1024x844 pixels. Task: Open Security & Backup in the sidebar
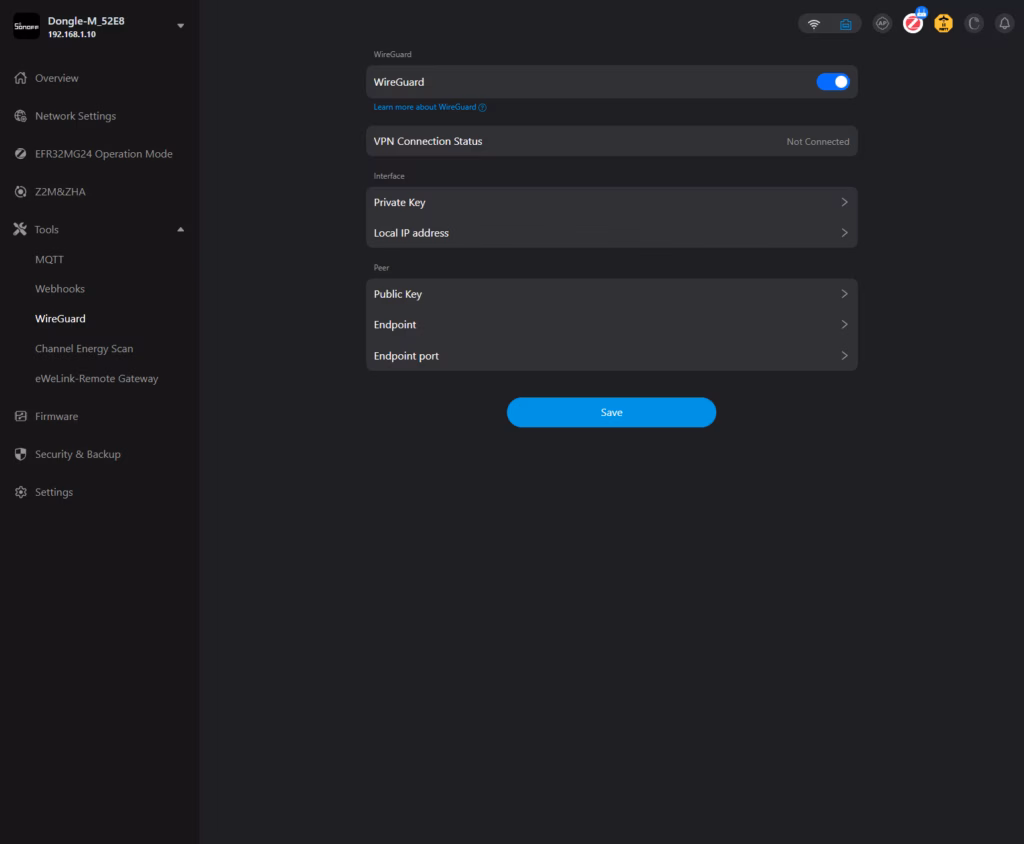pos(77,454)
